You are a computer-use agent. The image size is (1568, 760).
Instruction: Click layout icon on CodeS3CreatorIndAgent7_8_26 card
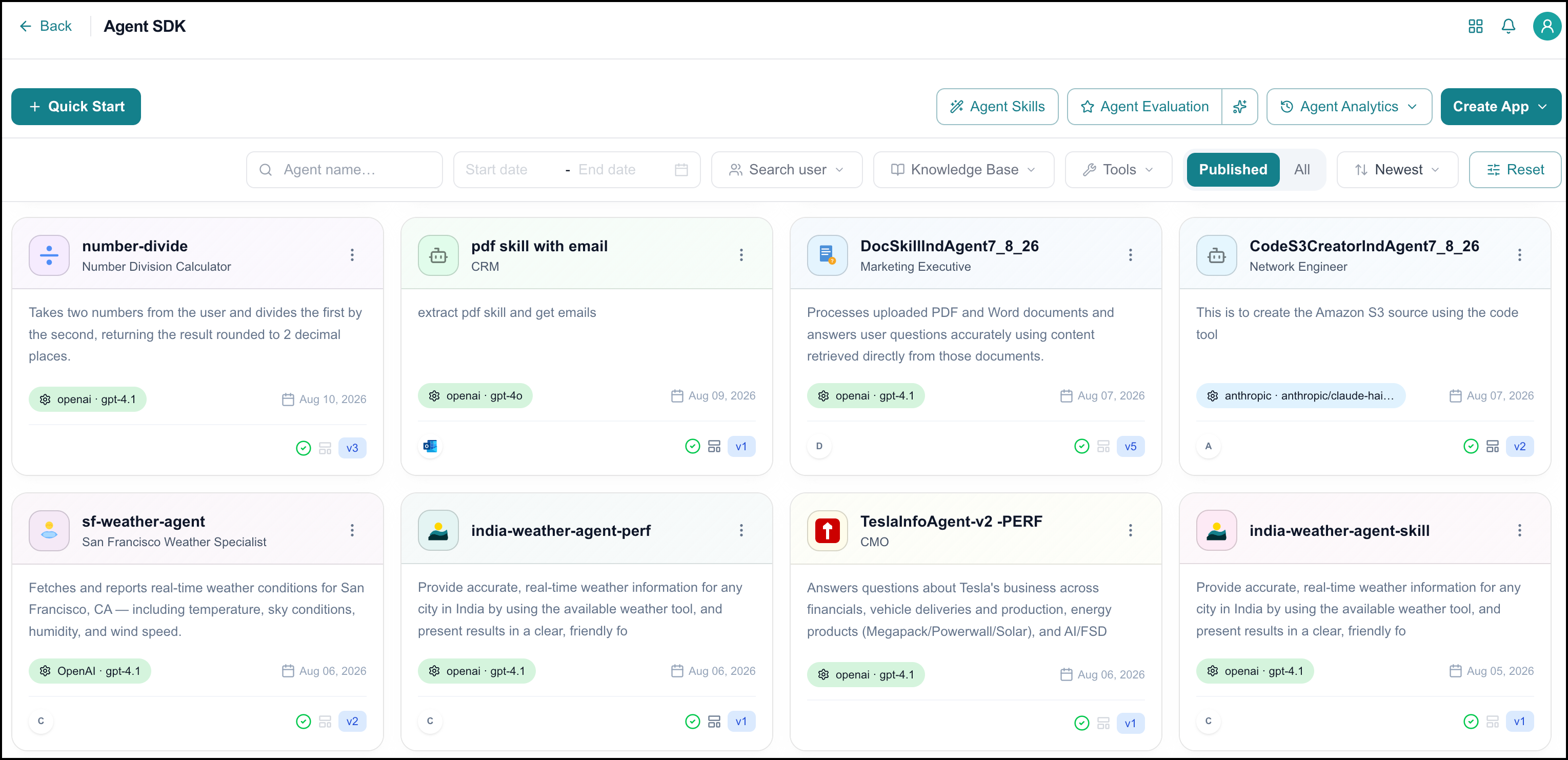click(x=1493, y=446)
